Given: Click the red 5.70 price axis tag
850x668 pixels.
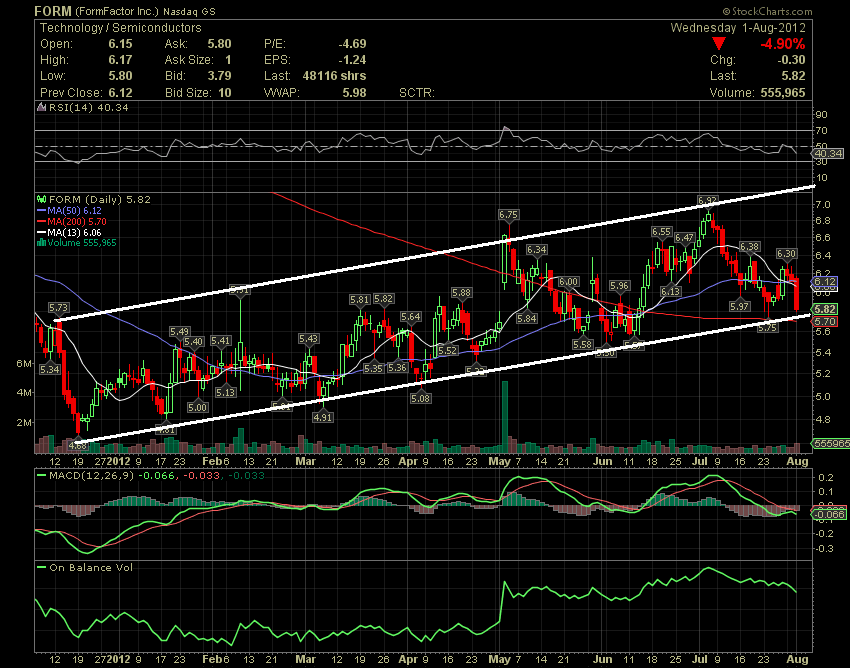Looking at the screenshot, I should click(825, 322).
